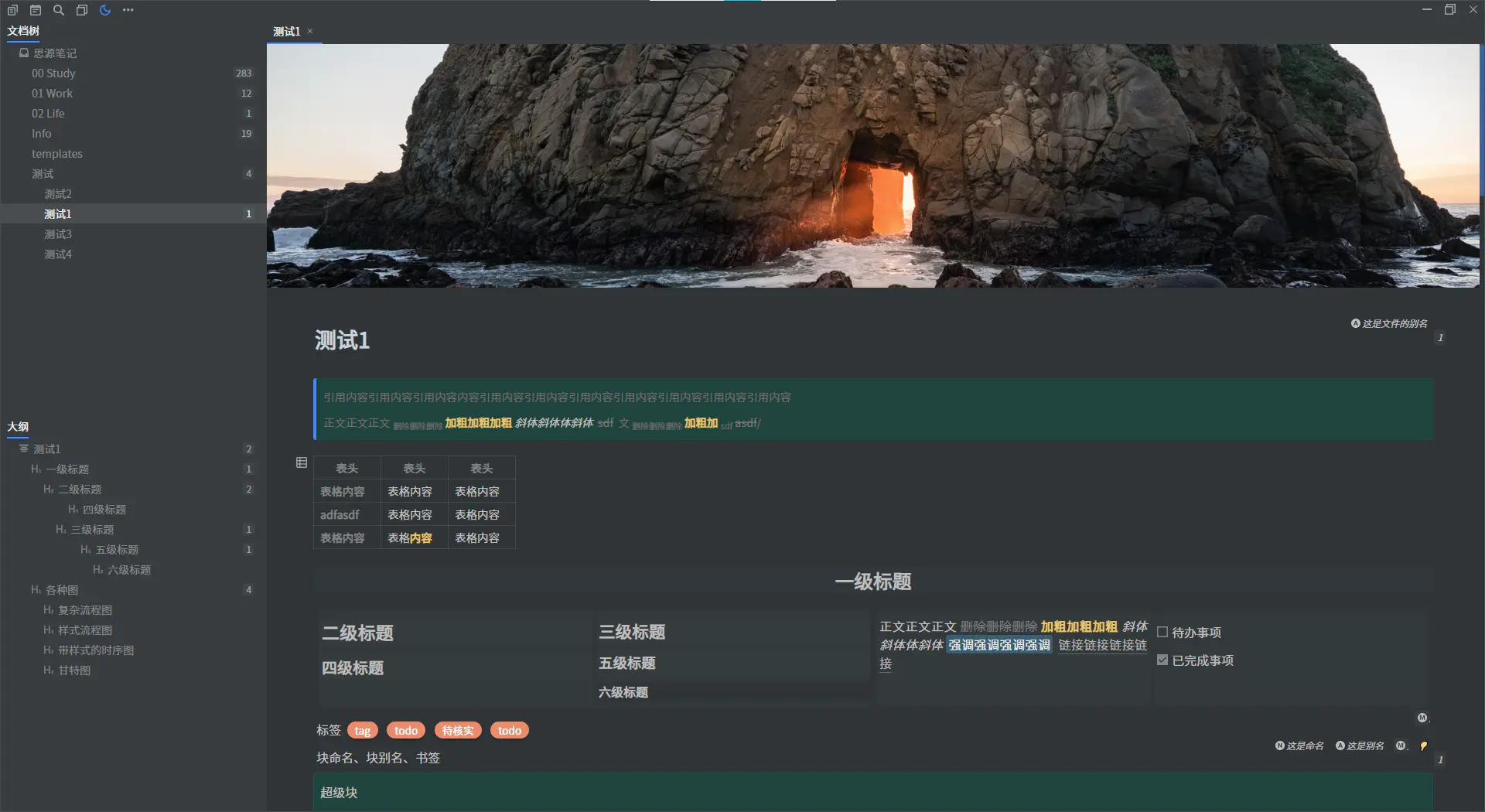Image resolution: width=1485 pixels, height=812 pixels.
Task: Click the 强调强调强调强调 highlighted text
Action: [999, 645]
